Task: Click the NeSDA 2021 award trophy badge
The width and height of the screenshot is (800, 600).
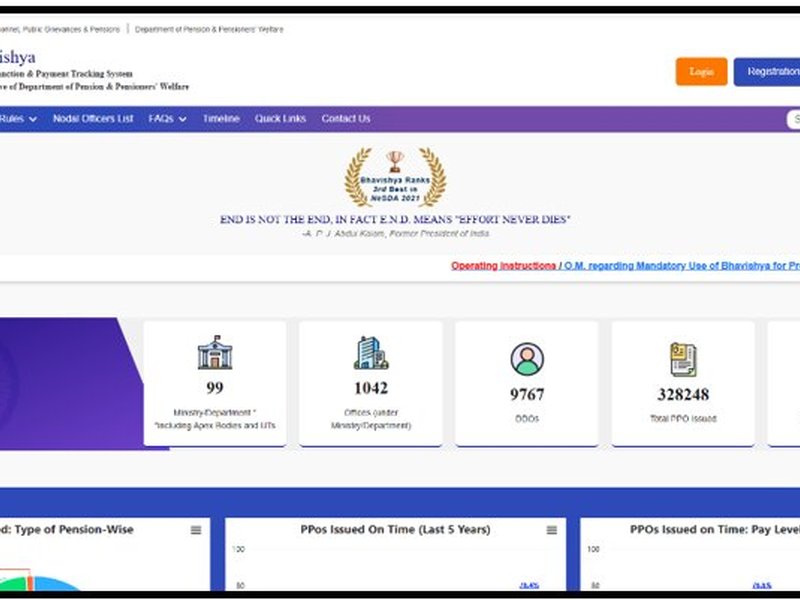Action: 395,178
